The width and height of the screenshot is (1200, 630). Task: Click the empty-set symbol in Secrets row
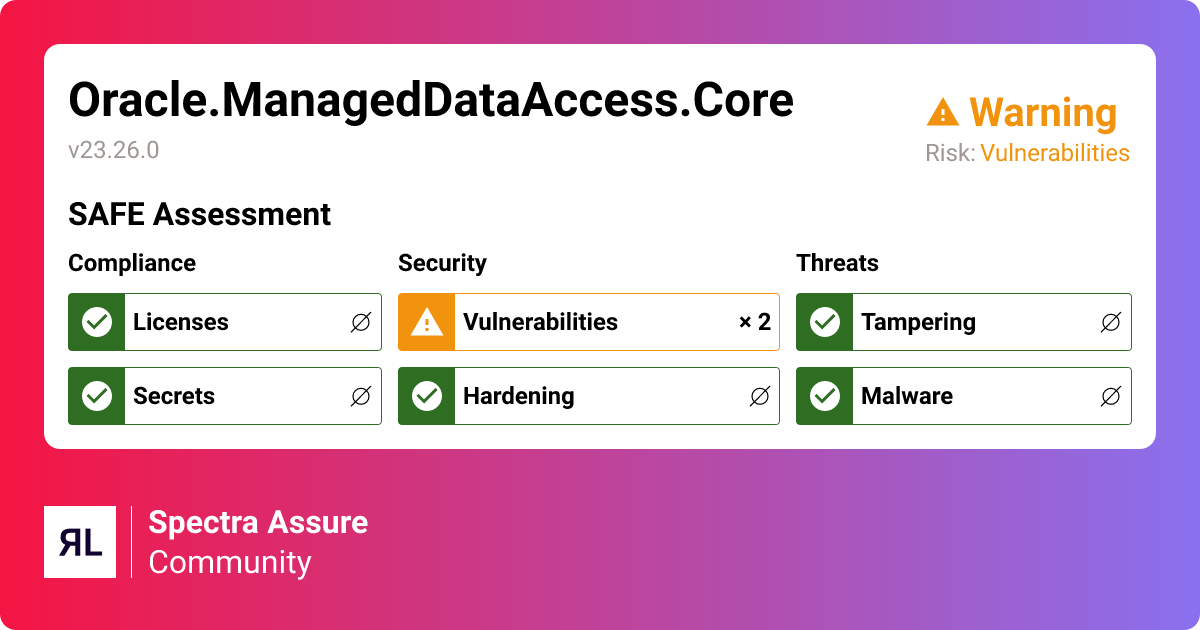tap(361, 396)
